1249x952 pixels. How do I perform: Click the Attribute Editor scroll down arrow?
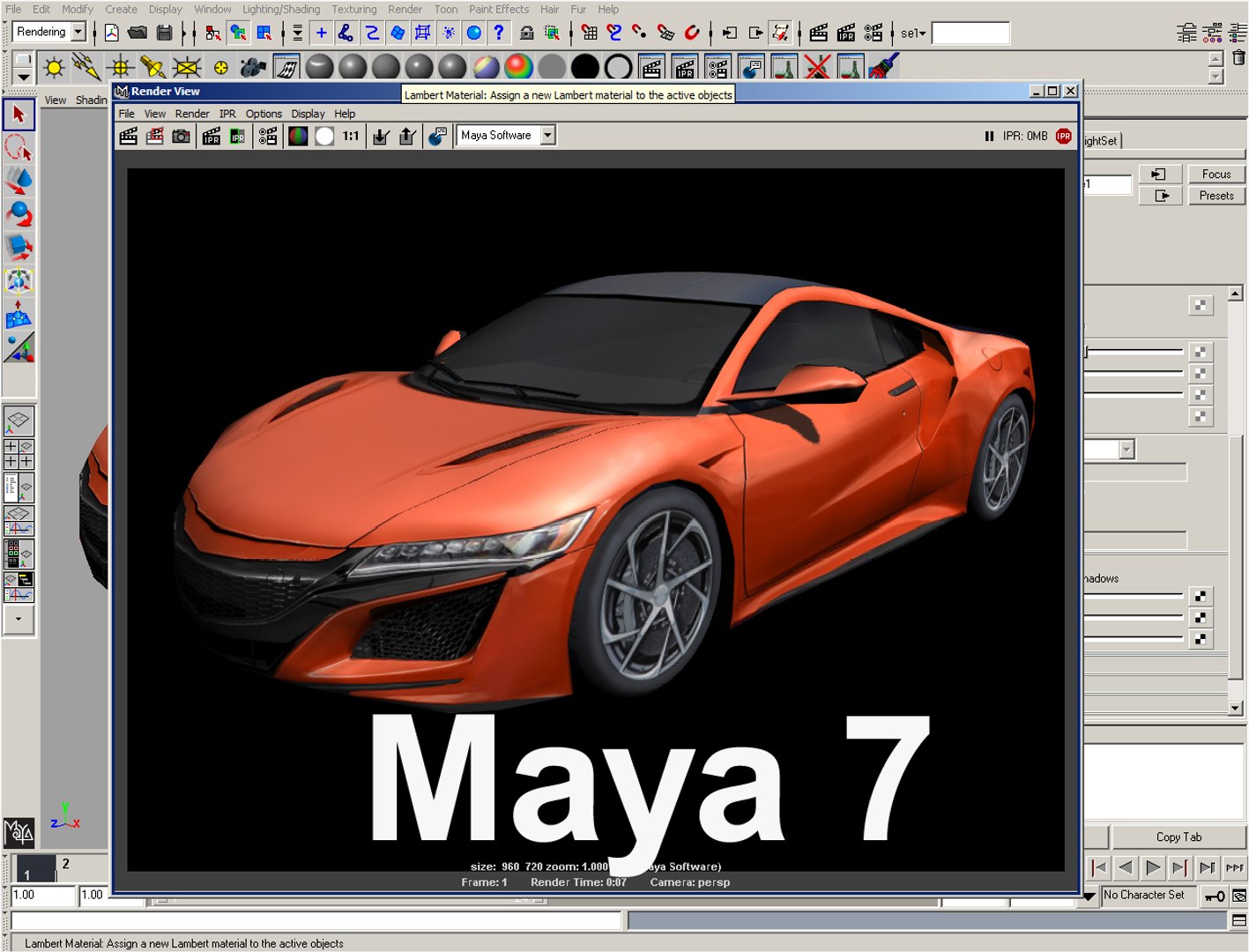tap(1236, 707)
